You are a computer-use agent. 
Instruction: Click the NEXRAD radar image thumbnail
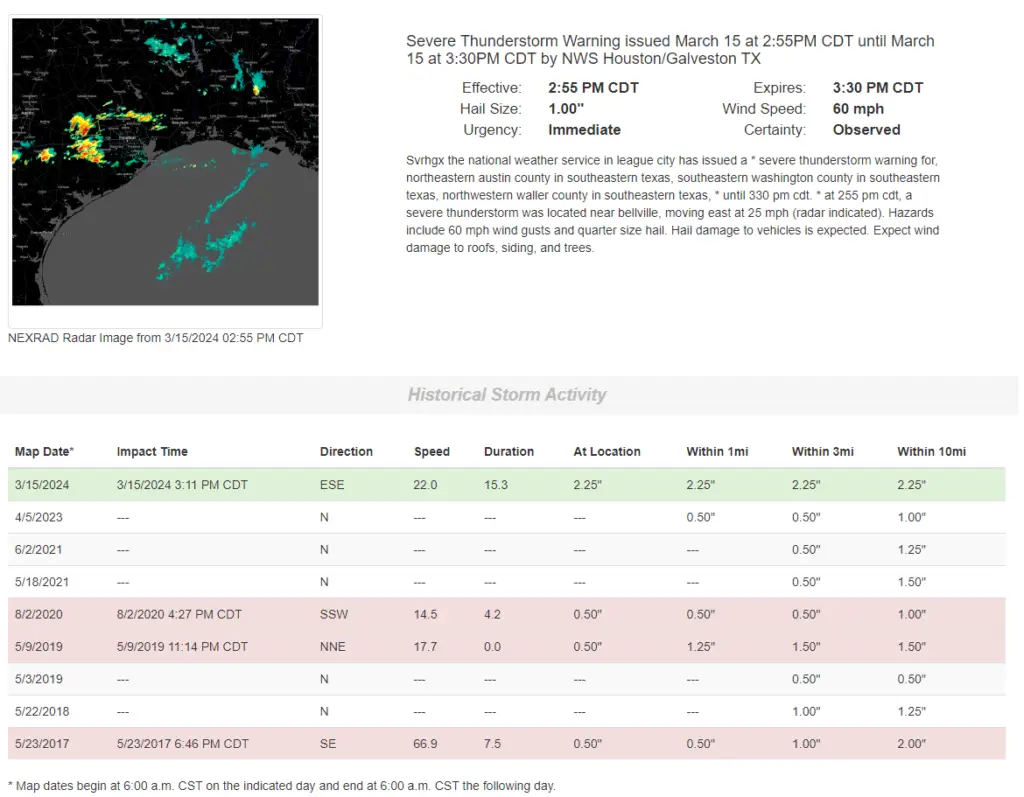(165, 162)
